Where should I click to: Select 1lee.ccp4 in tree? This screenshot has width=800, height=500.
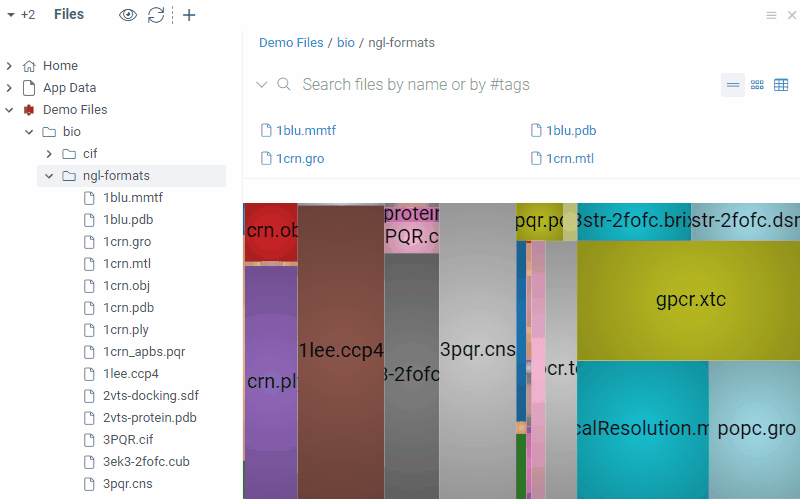click(x=131, y=373)
